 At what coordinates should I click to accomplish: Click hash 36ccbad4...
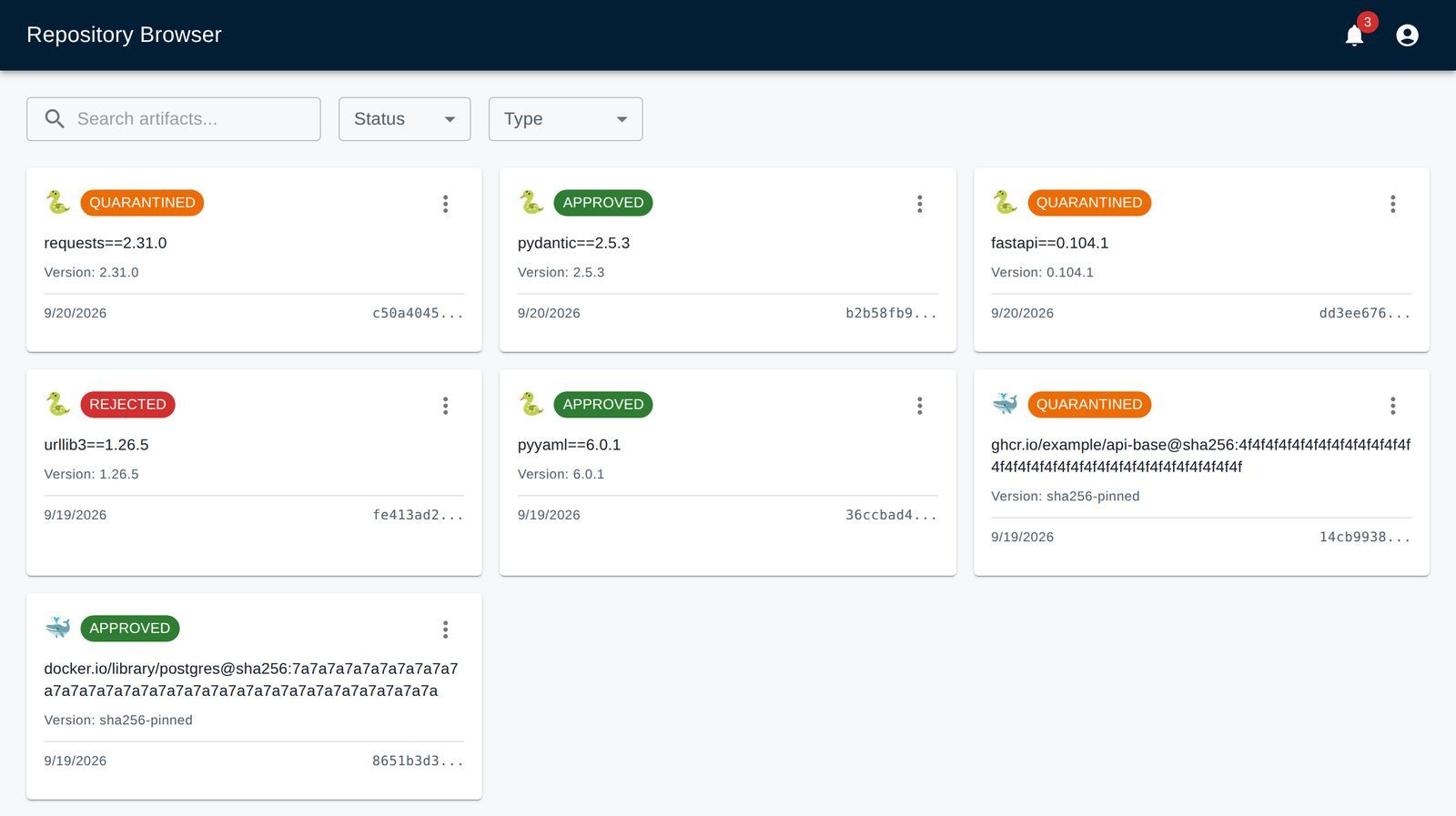891,515
